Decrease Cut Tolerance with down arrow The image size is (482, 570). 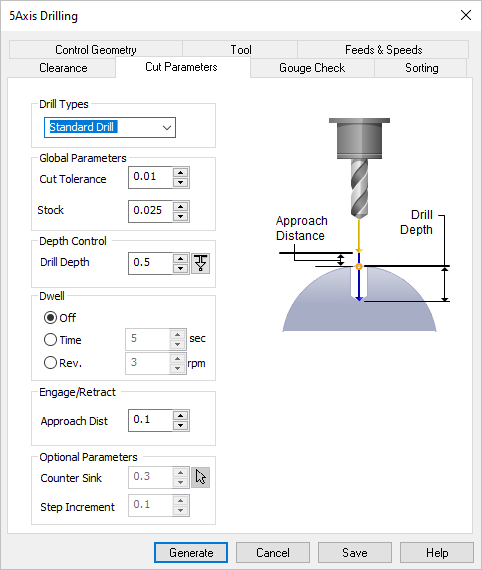(181, 182)
